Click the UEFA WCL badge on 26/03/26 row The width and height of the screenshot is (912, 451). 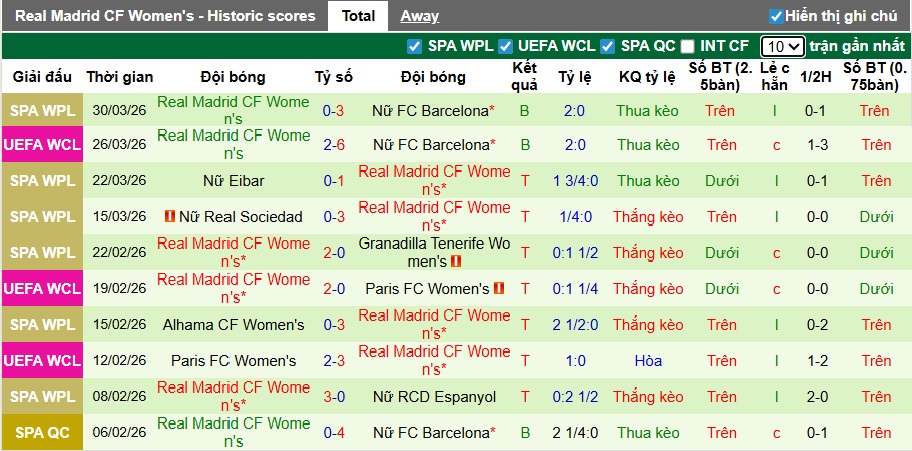tap(40, 145)
